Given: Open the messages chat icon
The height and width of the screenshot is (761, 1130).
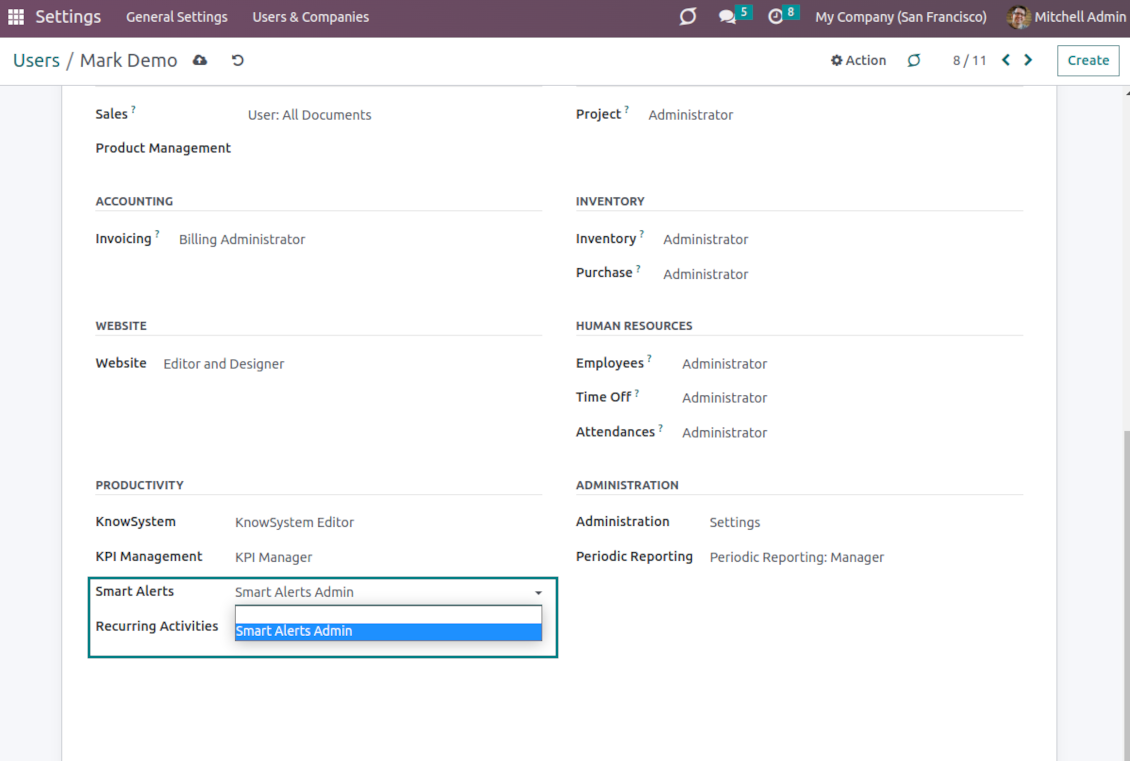Looking at the screenshot, I should pos(726,17).
